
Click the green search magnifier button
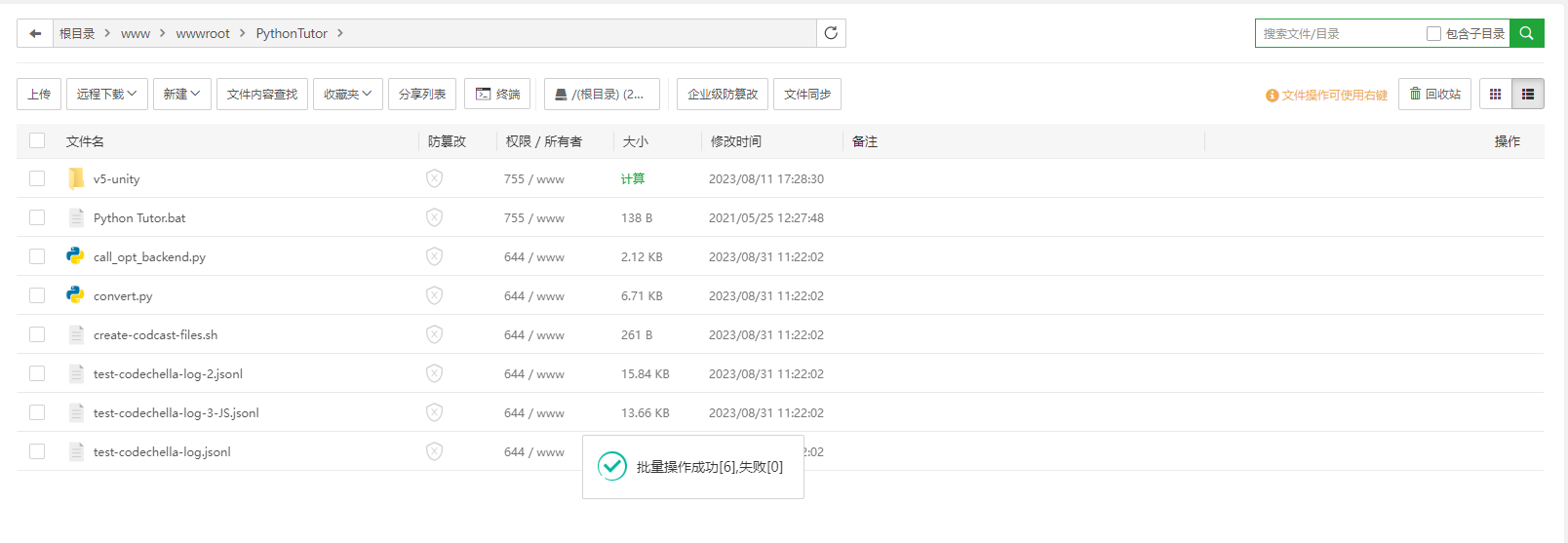[x=1527, y=33]
